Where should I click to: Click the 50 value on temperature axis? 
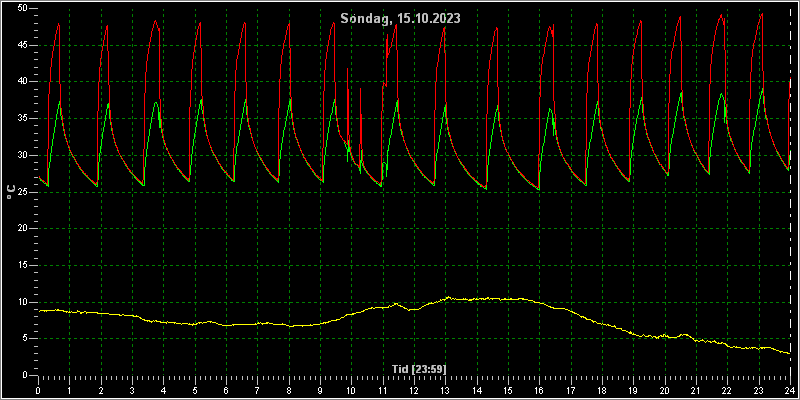24,9
